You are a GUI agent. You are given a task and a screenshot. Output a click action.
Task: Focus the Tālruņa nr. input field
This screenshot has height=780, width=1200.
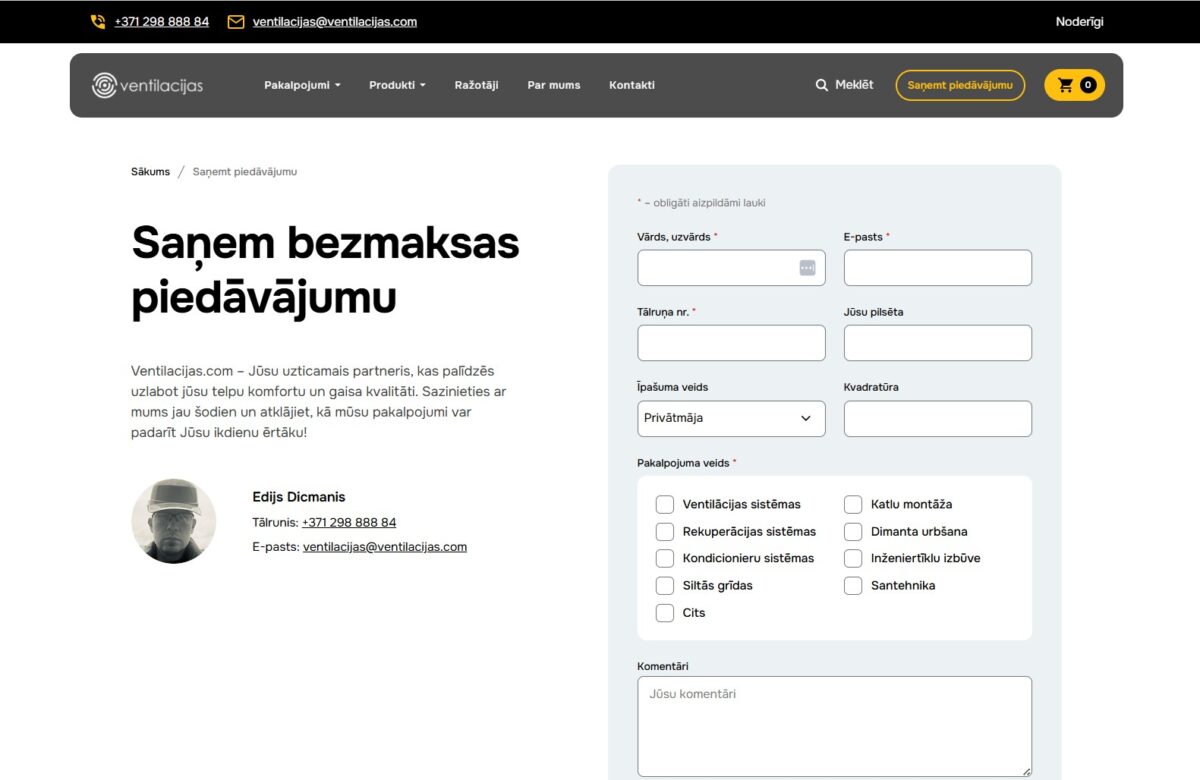pyautogui.click(x=731, y=343)
